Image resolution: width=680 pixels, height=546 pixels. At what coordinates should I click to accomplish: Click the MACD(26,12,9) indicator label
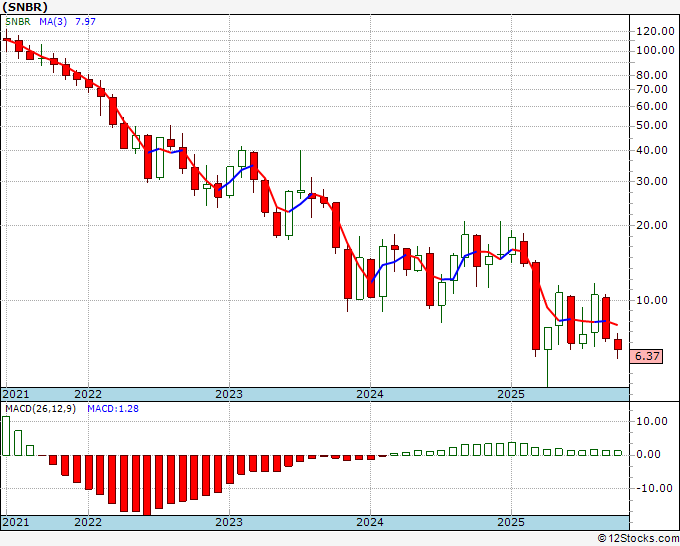pos(40,409)
